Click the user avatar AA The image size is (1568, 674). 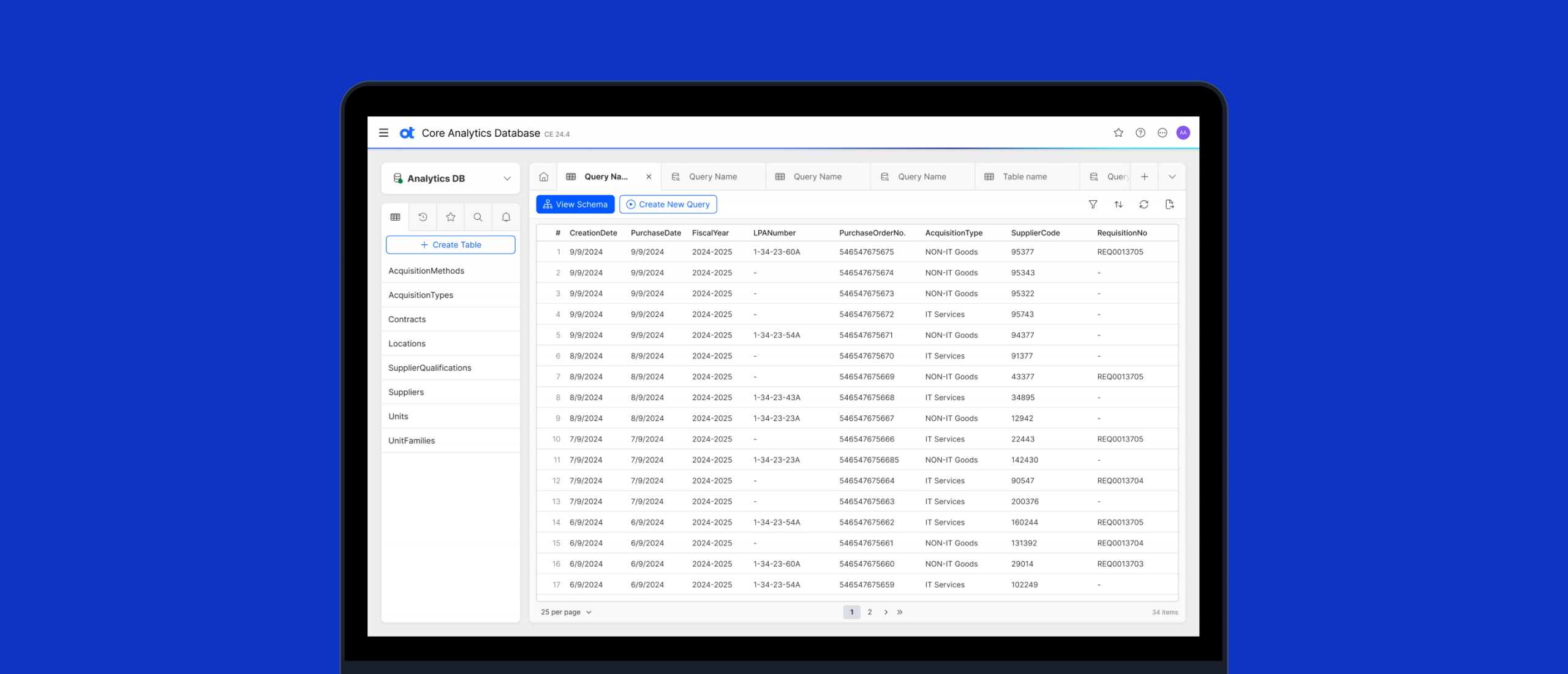point(1183,133)
